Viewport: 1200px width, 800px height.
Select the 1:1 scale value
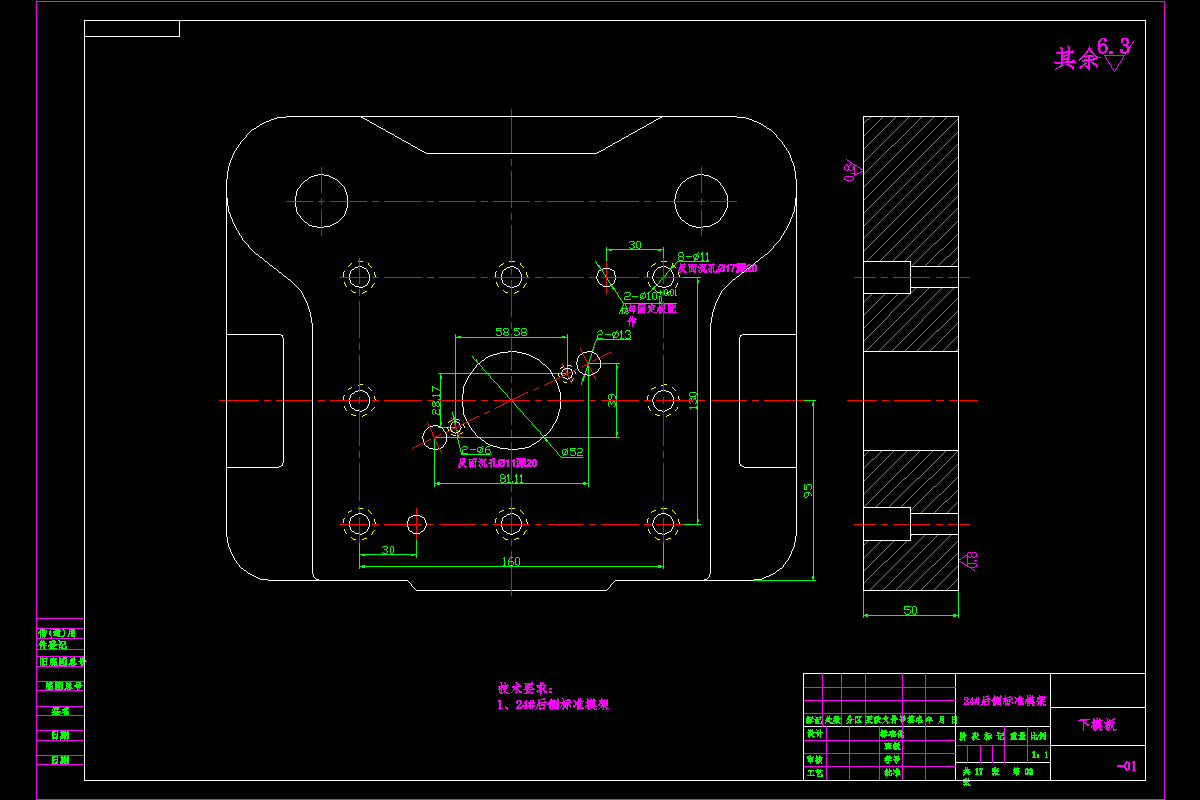click(x=1040, y=754)
